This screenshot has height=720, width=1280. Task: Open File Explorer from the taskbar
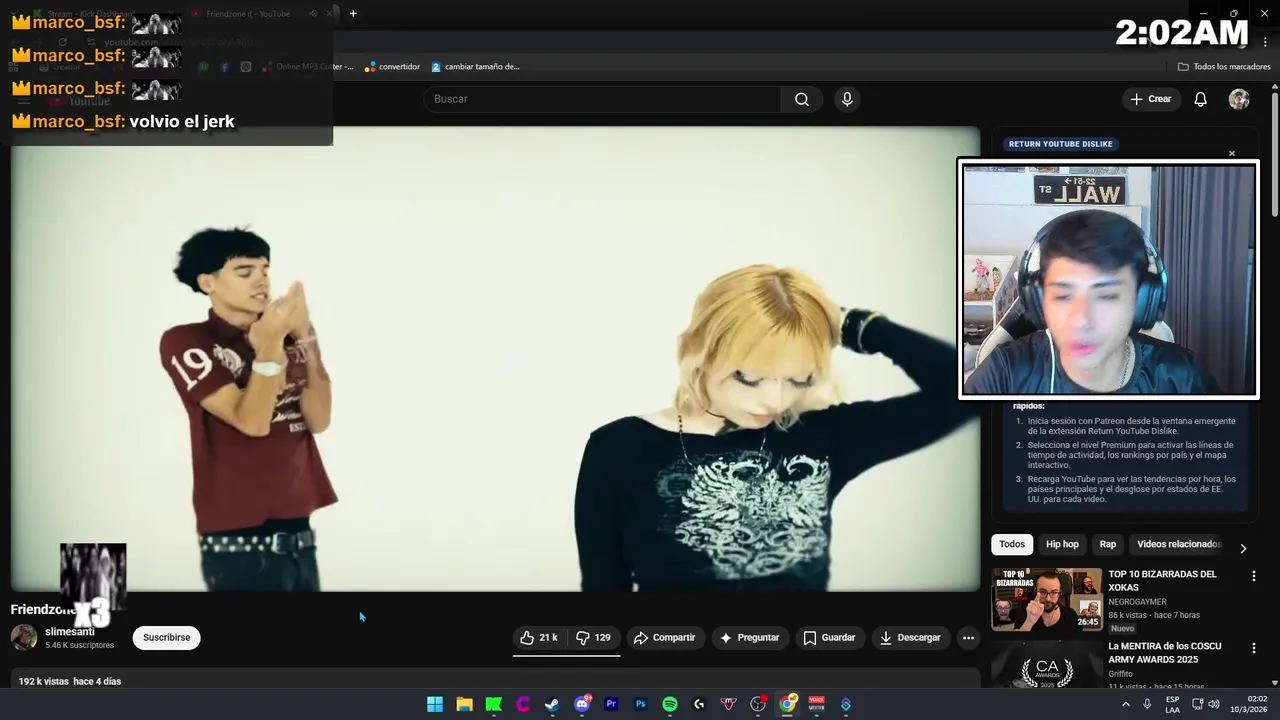pos(464,704)
